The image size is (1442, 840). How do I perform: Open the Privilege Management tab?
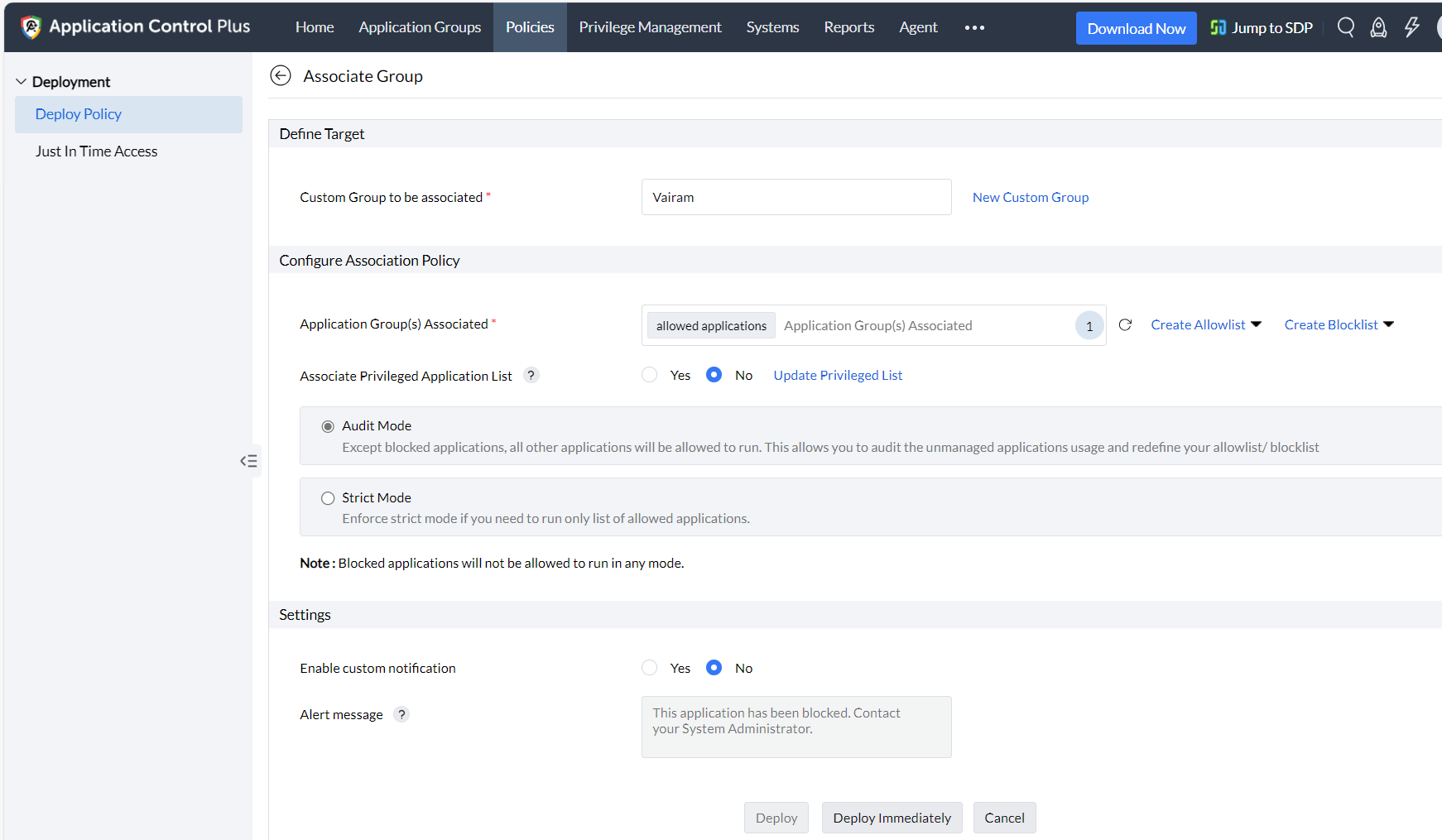650,27
